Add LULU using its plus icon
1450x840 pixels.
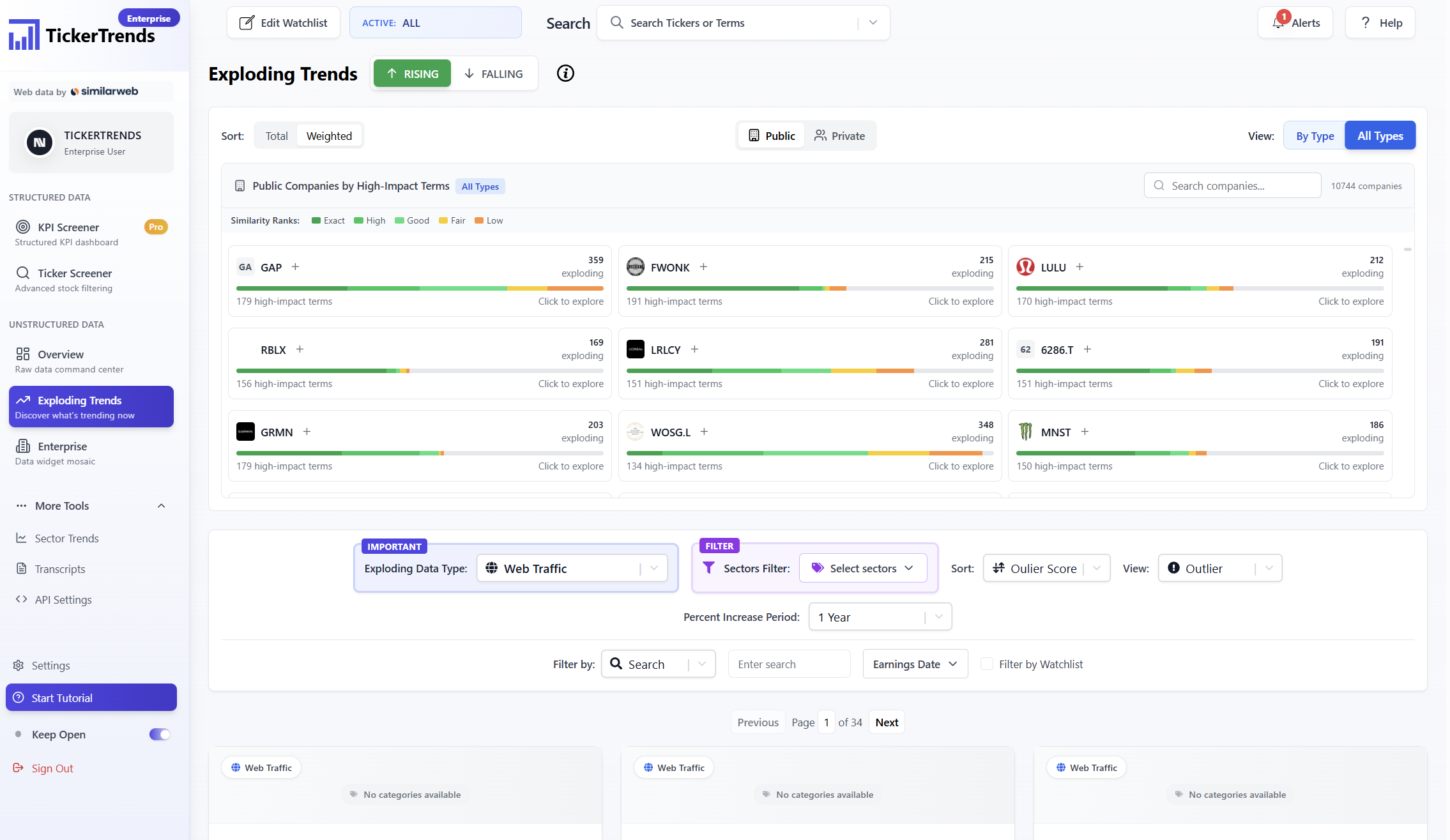(x=1080, y=267)
